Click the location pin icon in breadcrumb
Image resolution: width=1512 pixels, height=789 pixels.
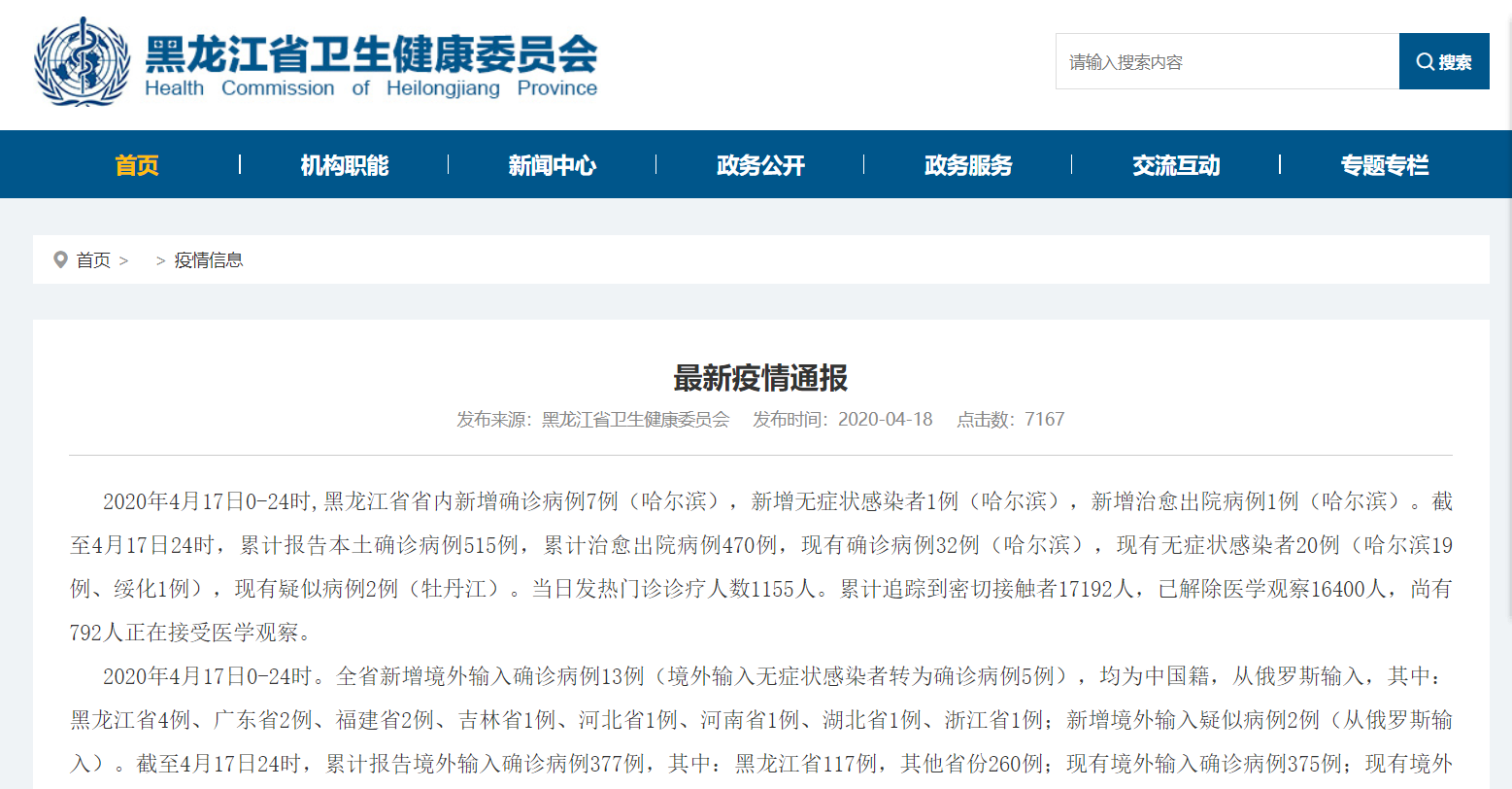[60, 259]
